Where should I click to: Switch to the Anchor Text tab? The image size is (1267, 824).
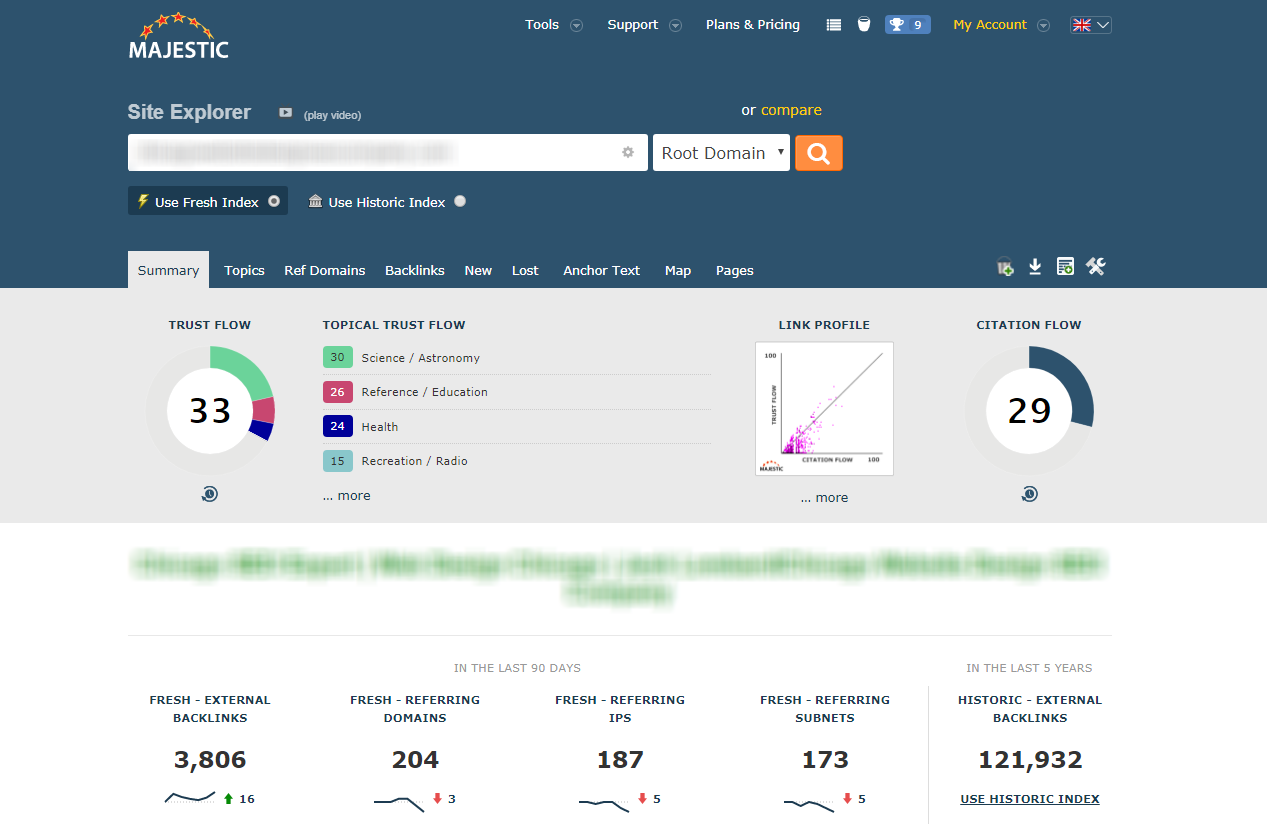600,270
